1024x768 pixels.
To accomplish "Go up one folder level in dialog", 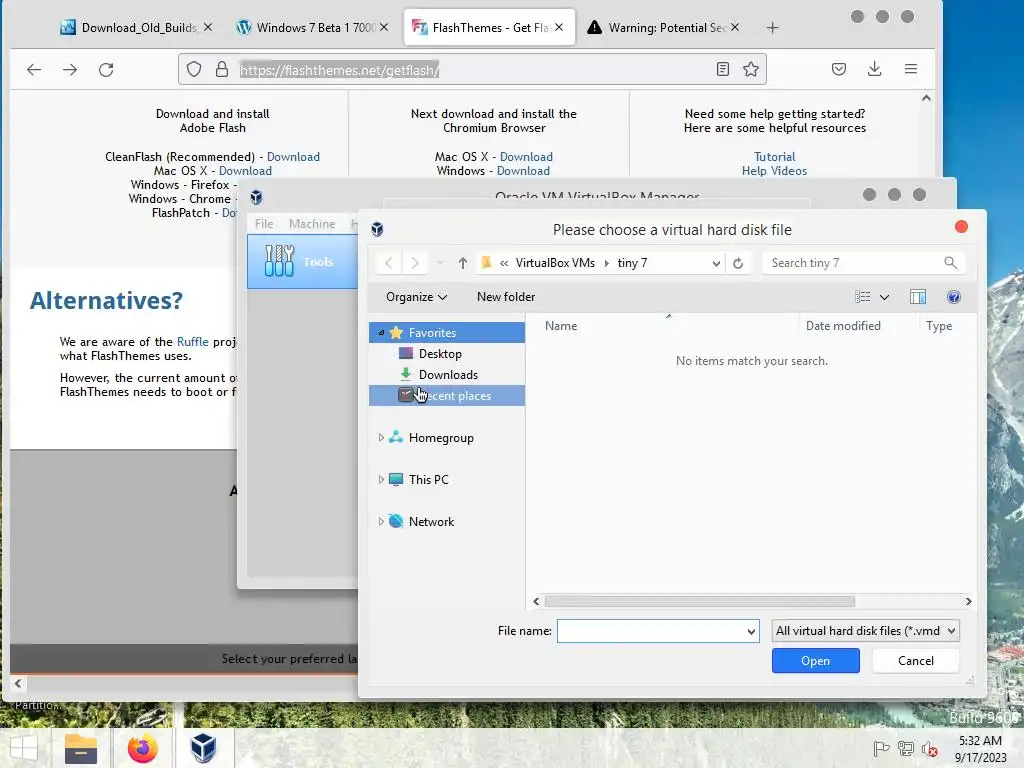I will (462, 263).
